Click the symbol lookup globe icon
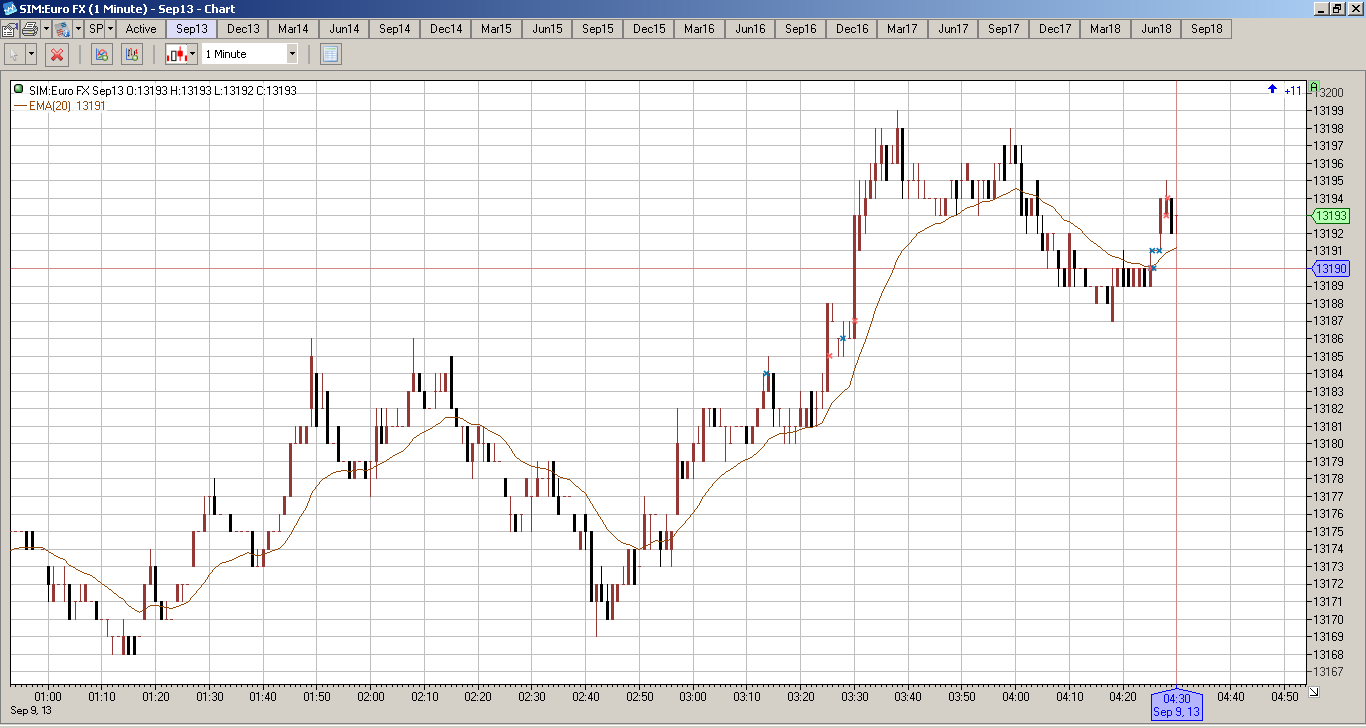This screenshot has width=1366, height=728. [62, 29]
